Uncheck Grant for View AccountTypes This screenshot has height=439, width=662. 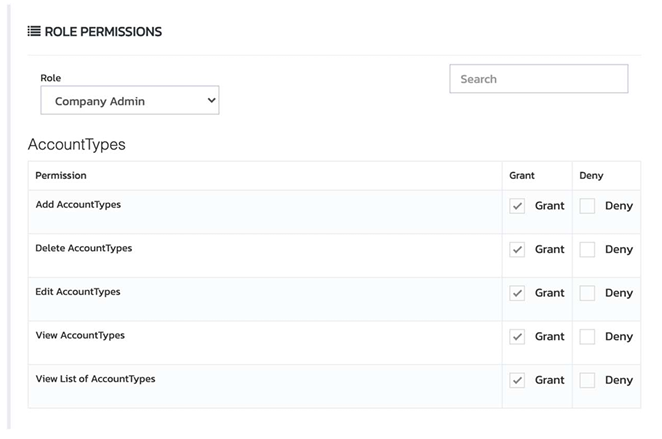click(x=517, y=337)
